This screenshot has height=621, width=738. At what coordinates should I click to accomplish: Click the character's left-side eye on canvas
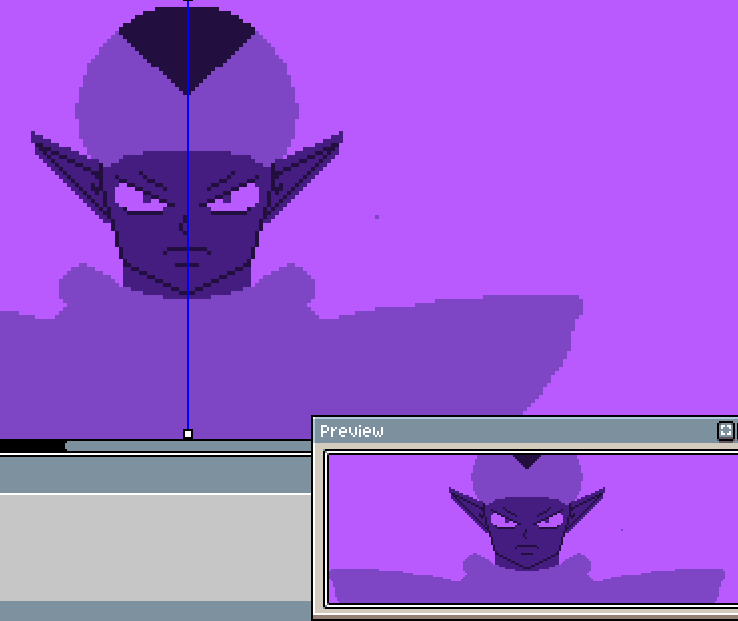[138, 196]
